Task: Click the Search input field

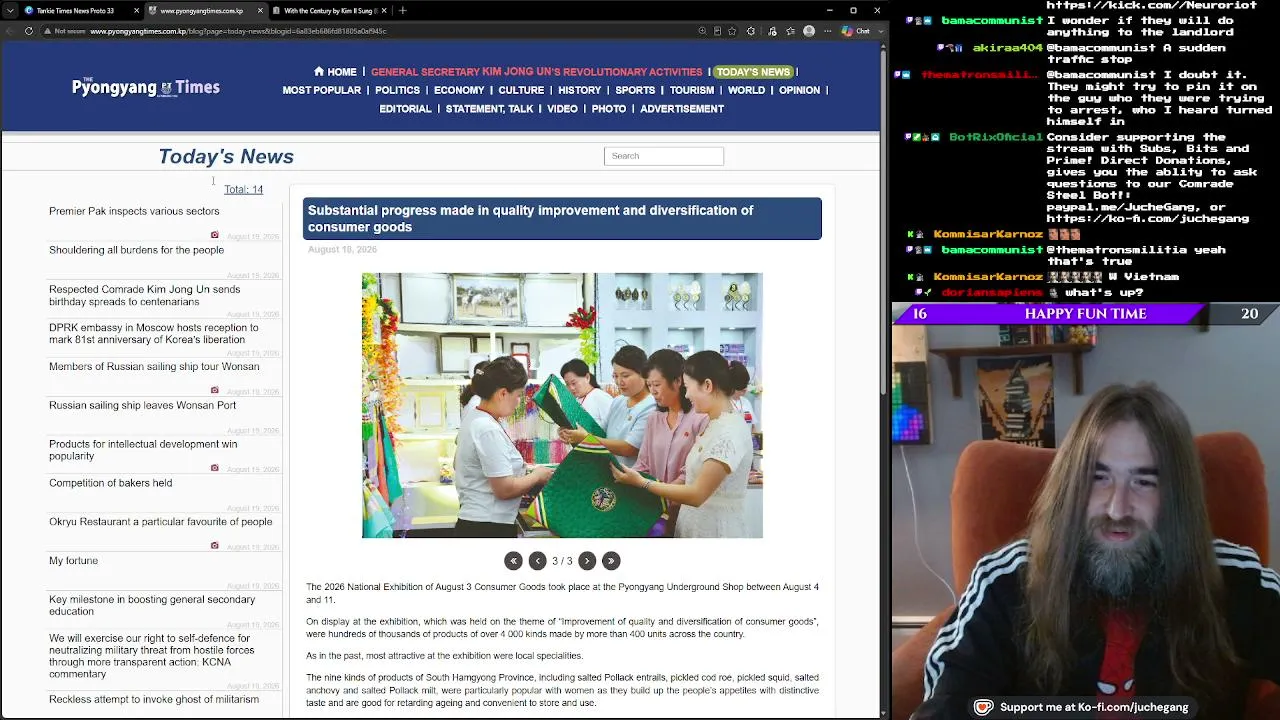Action: 664,156
